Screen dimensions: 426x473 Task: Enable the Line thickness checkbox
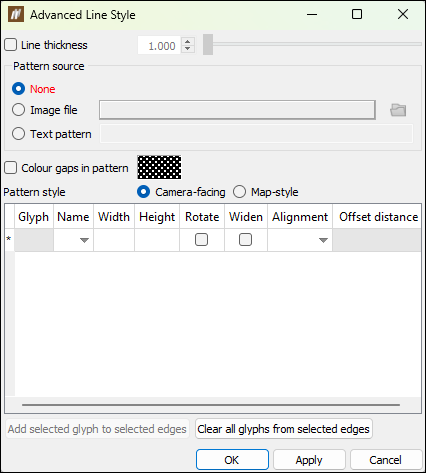pos(11,45)
